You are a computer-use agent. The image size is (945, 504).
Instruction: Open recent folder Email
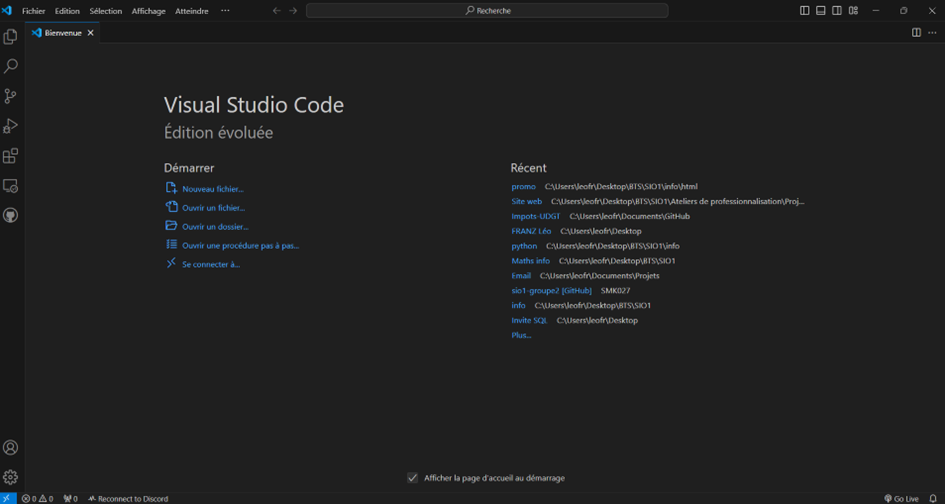521,276
